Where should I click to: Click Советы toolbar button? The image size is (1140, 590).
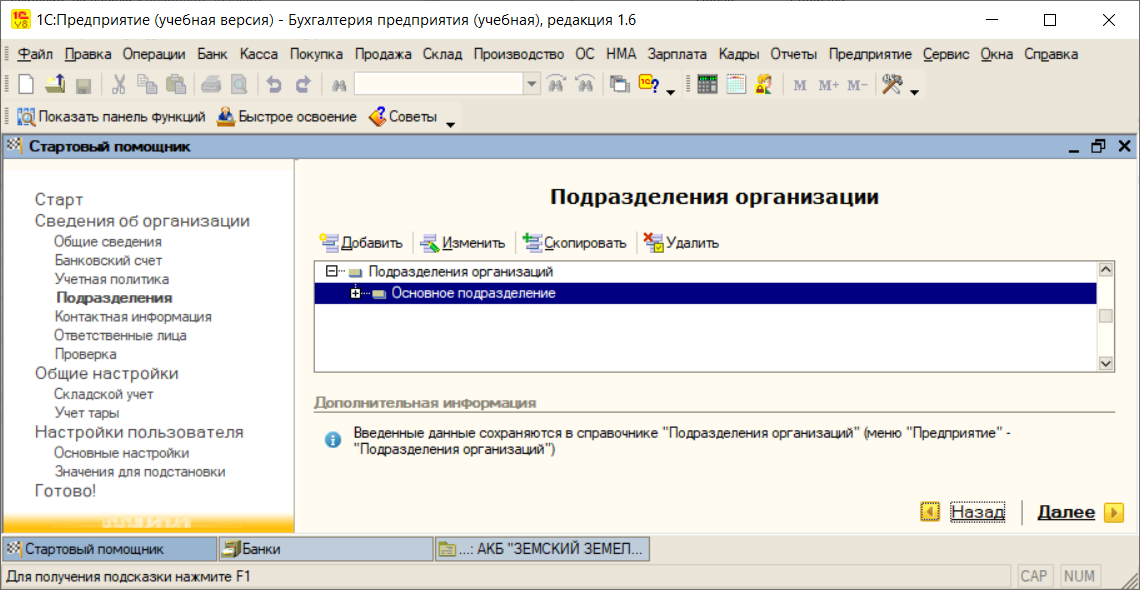click(404, 116)
